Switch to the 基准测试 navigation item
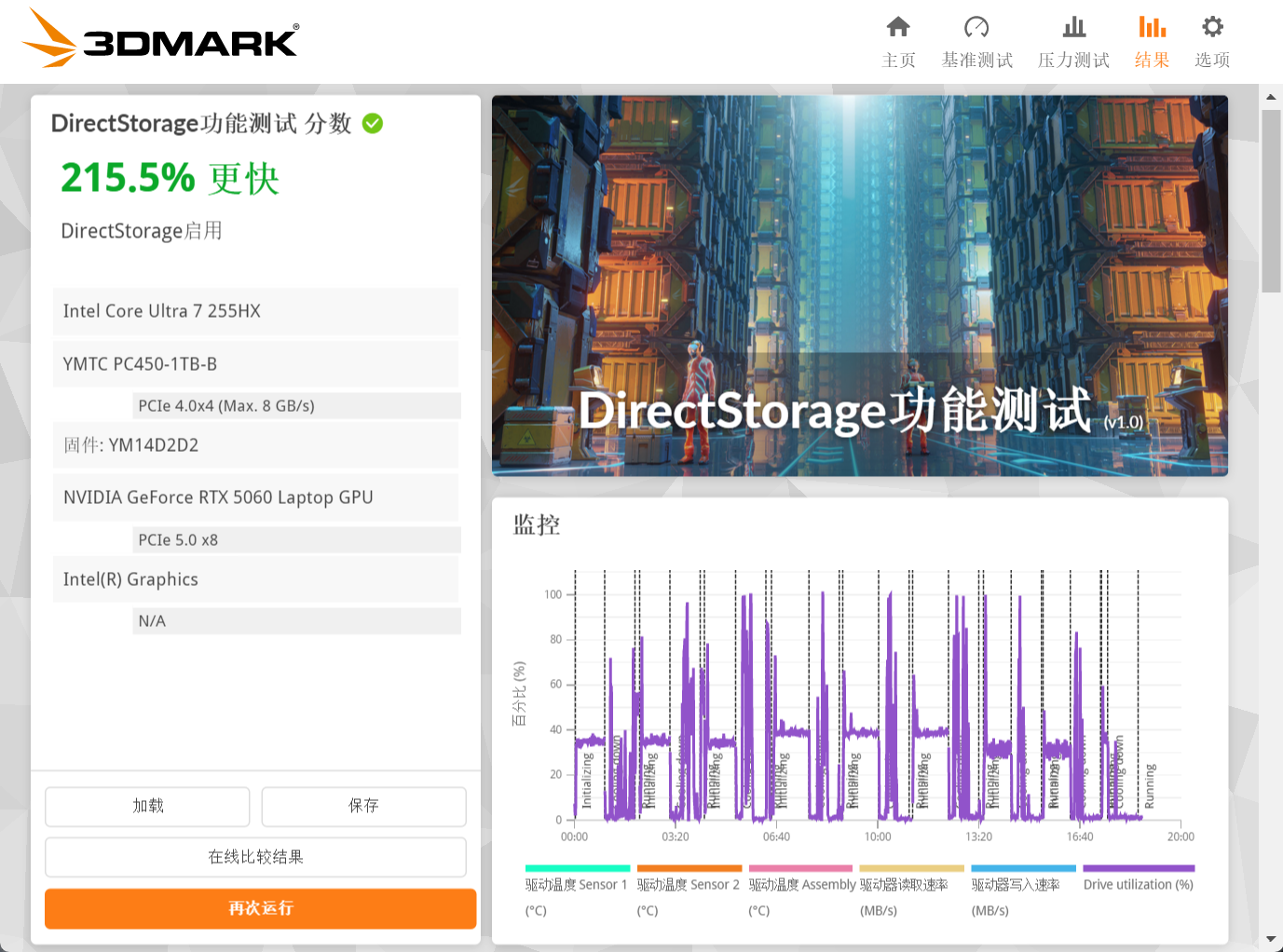Screen dimensions: 1283x952 [x=976, y=39]
